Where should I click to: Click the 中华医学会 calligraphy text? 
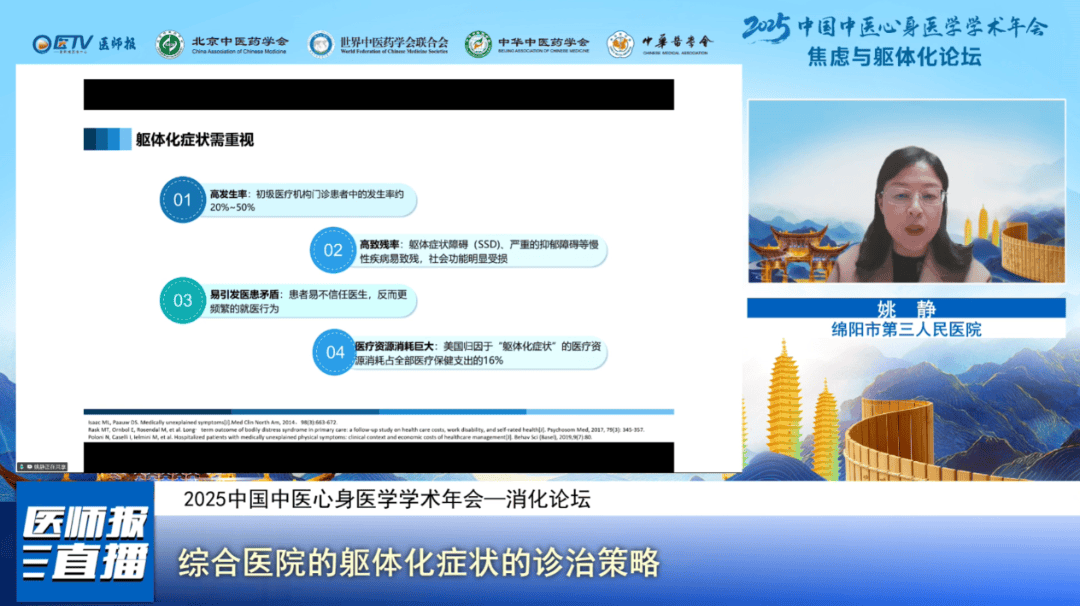676,44
